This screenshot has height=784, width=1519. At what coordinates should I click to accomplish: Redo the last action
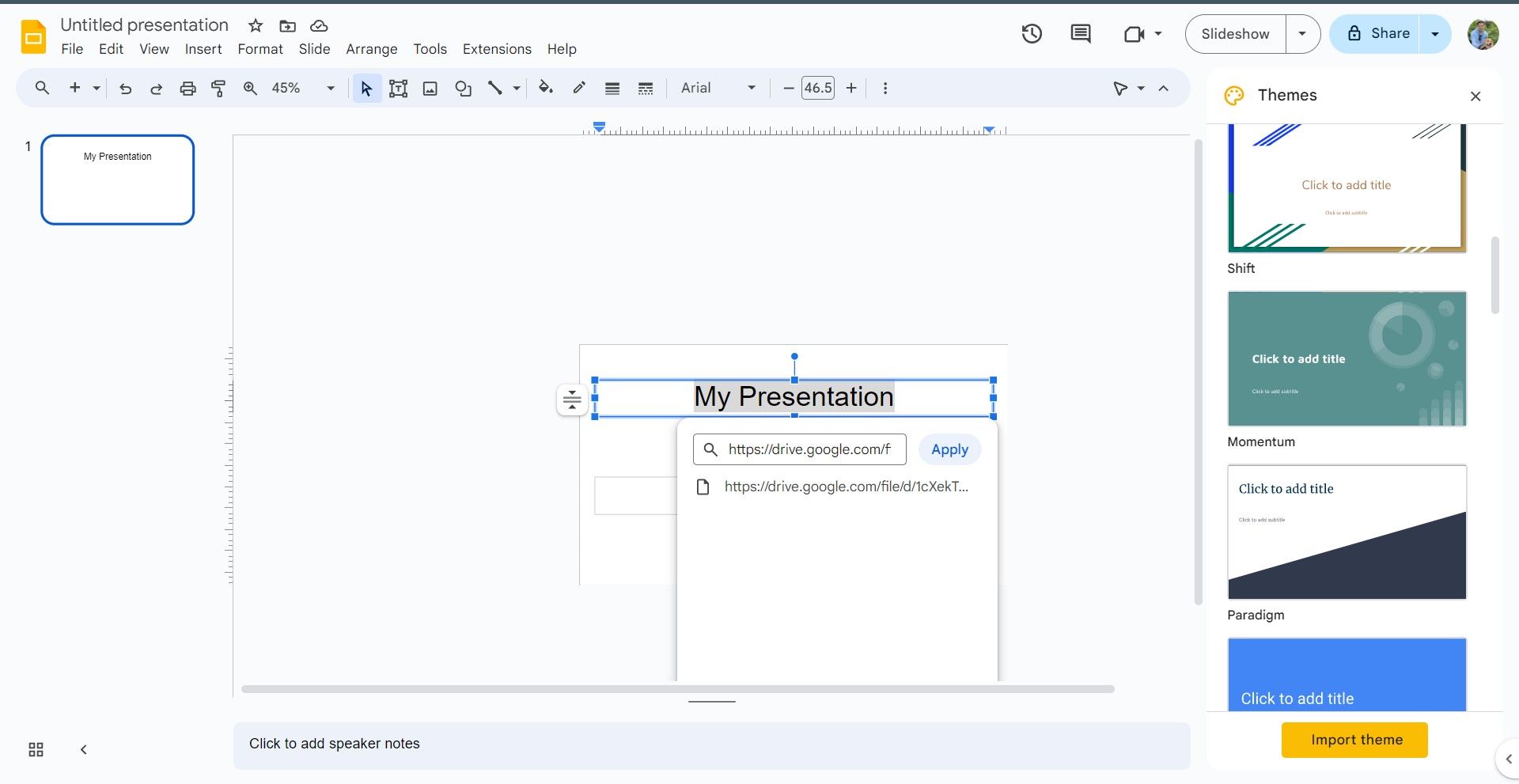tap(156, 89)
